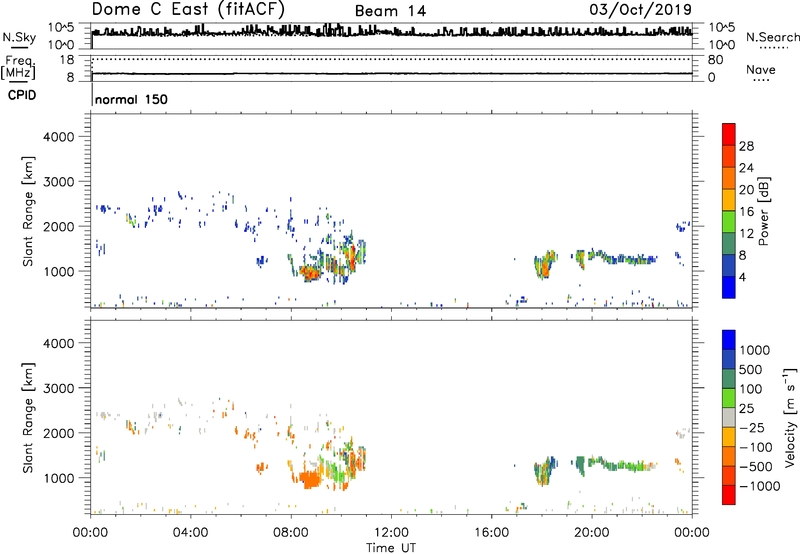This screenshot has height=554, width=800.
Task: Select the "20:00" time tick label
Action: coord(591,533)
